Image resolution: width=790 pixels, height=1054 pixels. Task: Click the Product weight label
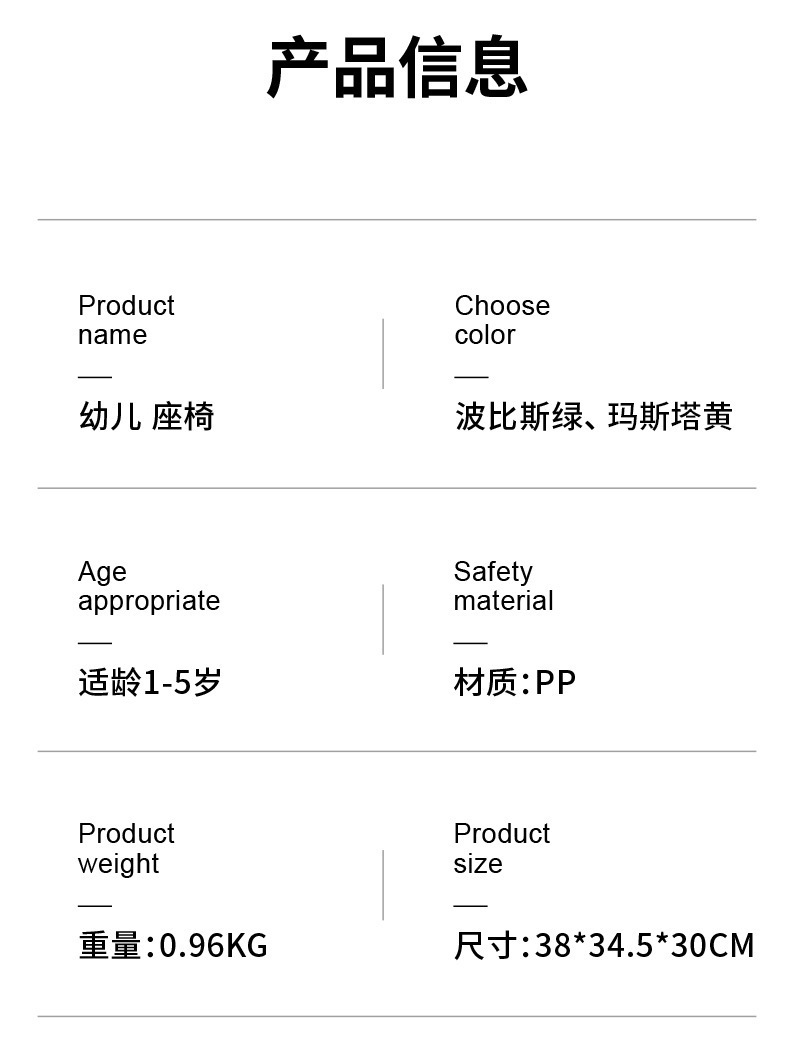point(126,848)
